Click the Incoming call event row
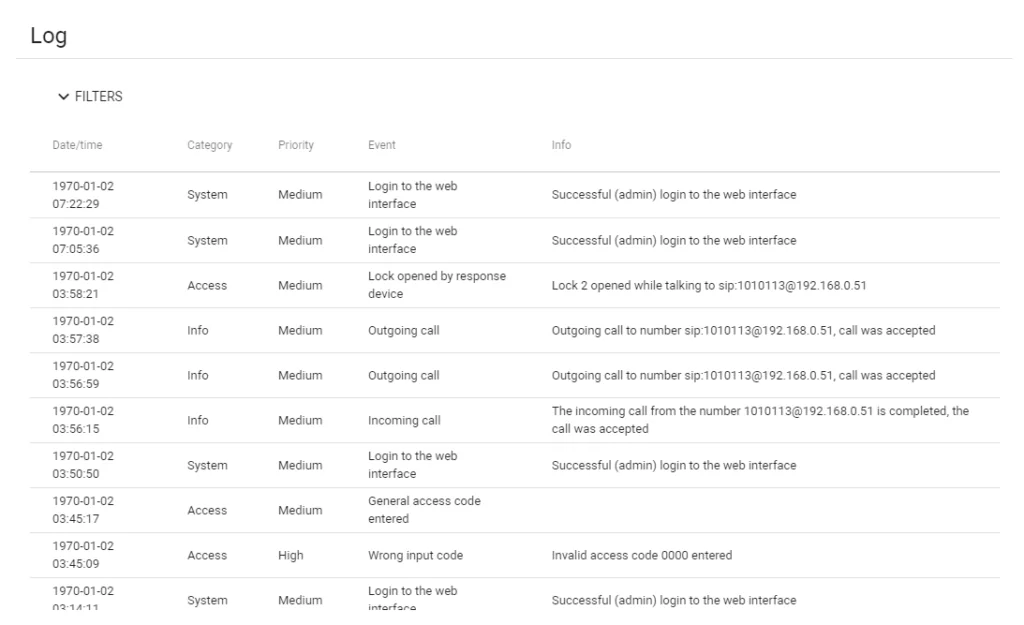This screenshot has width=1024, height=625. [x=404, y=420]
